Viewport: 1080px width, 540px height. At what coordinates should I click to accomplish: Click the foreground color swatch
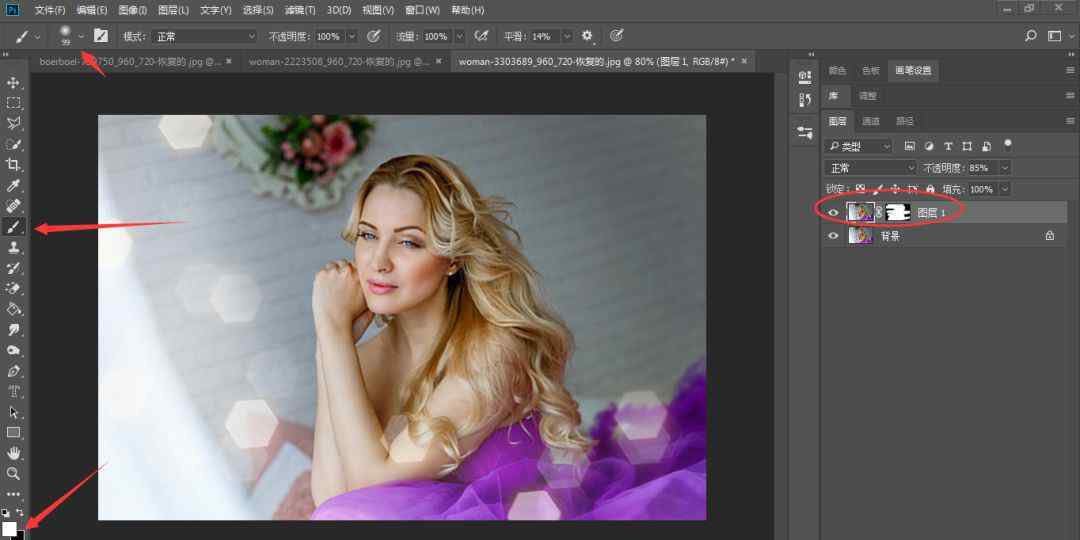coord(9,528)
